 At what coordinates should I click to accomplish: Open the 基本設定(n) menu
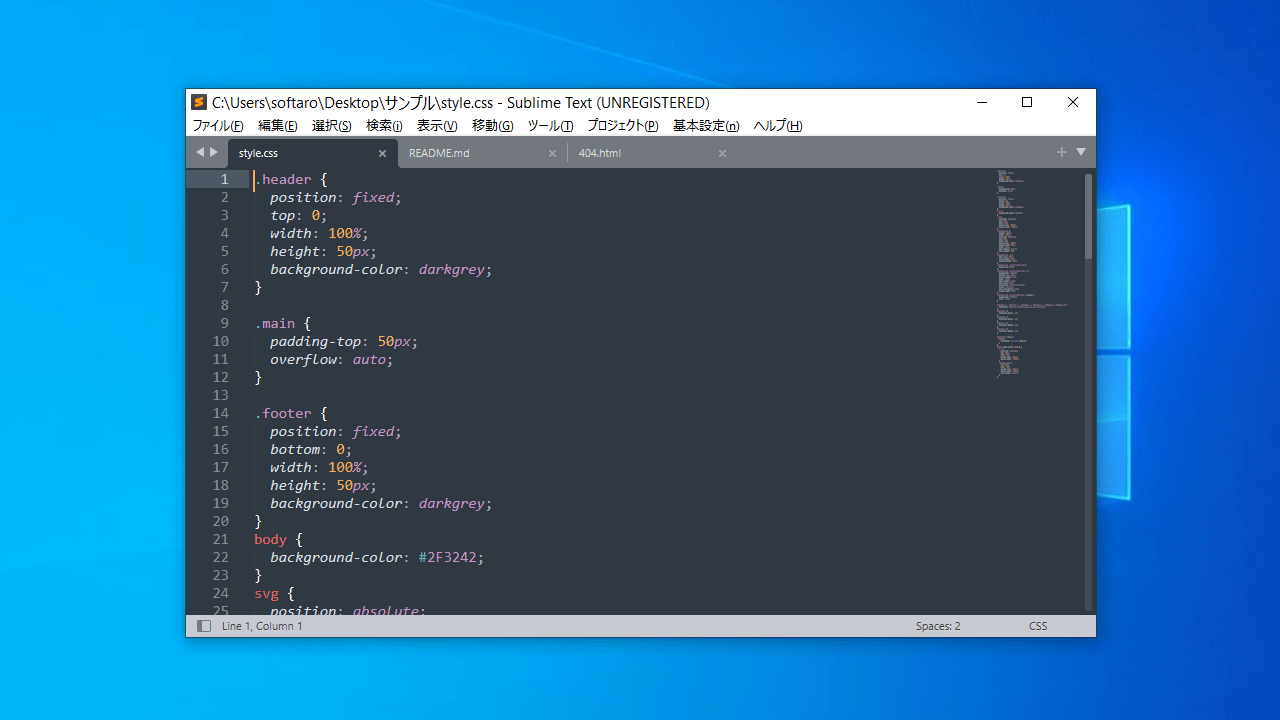point(706,126)
